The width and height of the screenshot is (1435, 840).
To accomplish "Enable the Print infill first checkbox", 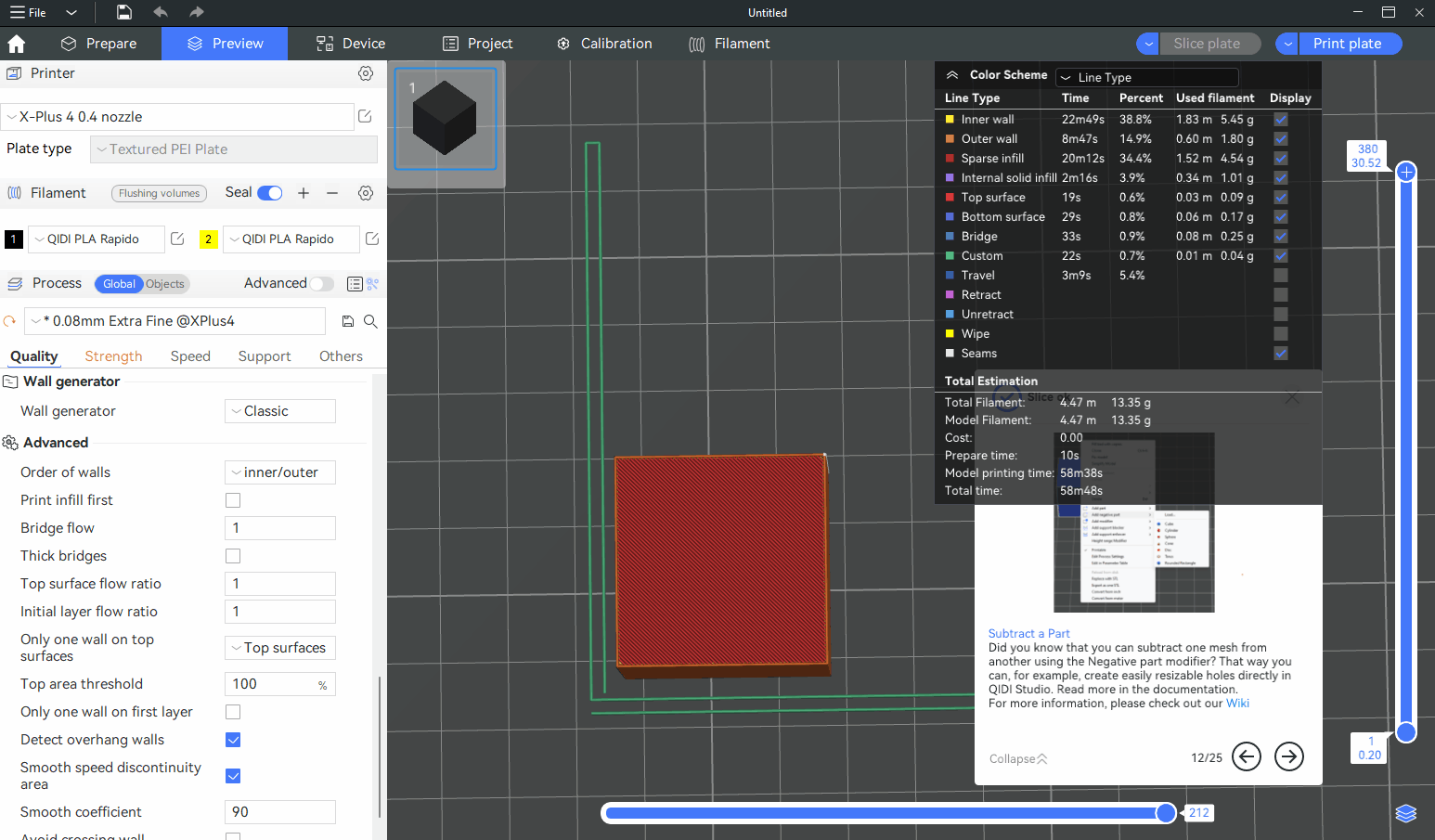I will pos(233,500).
